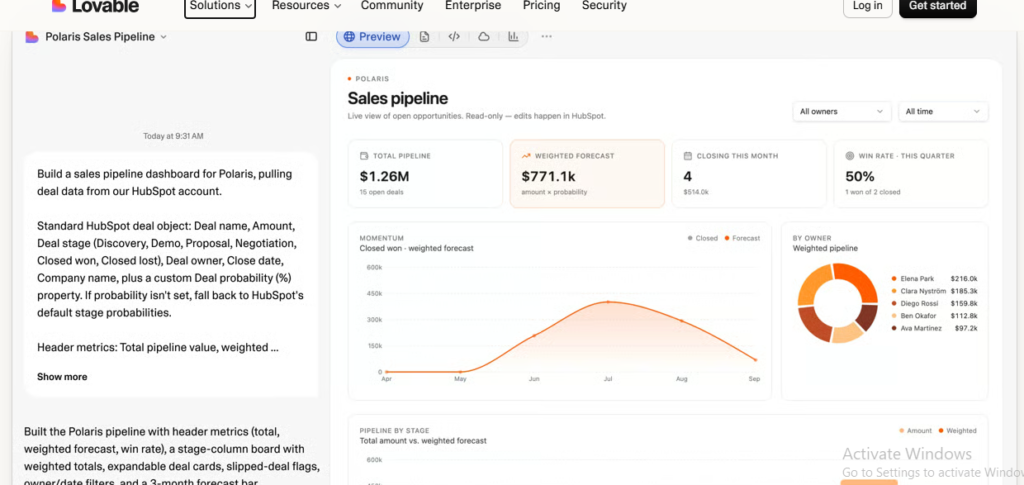The height and width of the screenshot is (485, 1024).
Task: Click the 50% win rate value
Action: click(x=859, y=176)
